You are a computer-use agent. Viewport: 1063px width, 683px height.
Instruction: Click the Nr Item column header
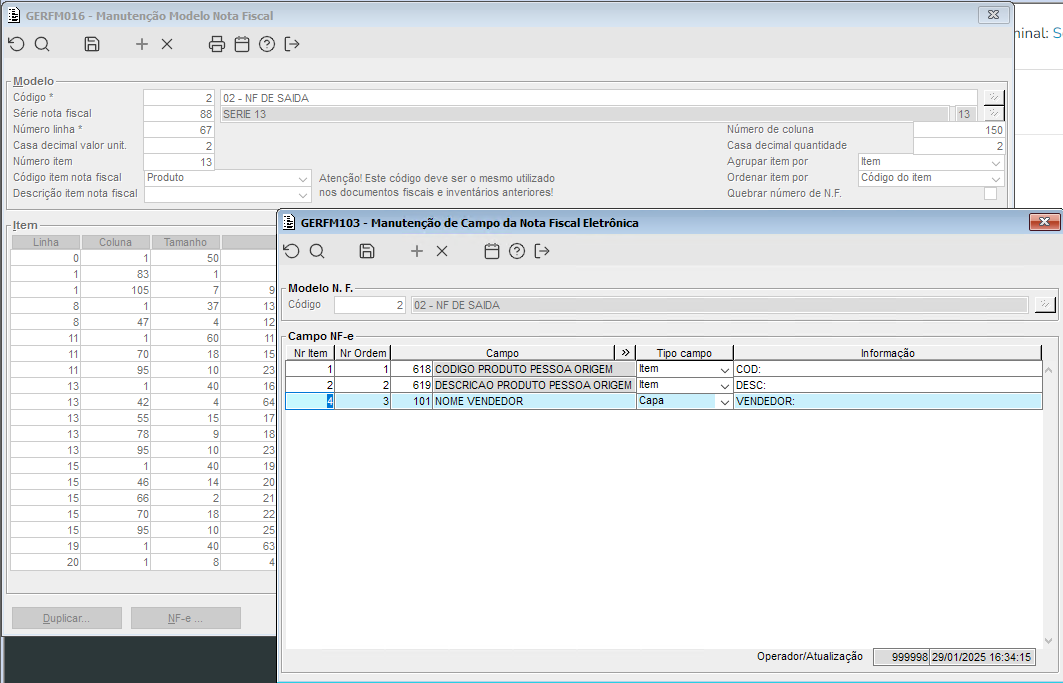click(310, 353)
